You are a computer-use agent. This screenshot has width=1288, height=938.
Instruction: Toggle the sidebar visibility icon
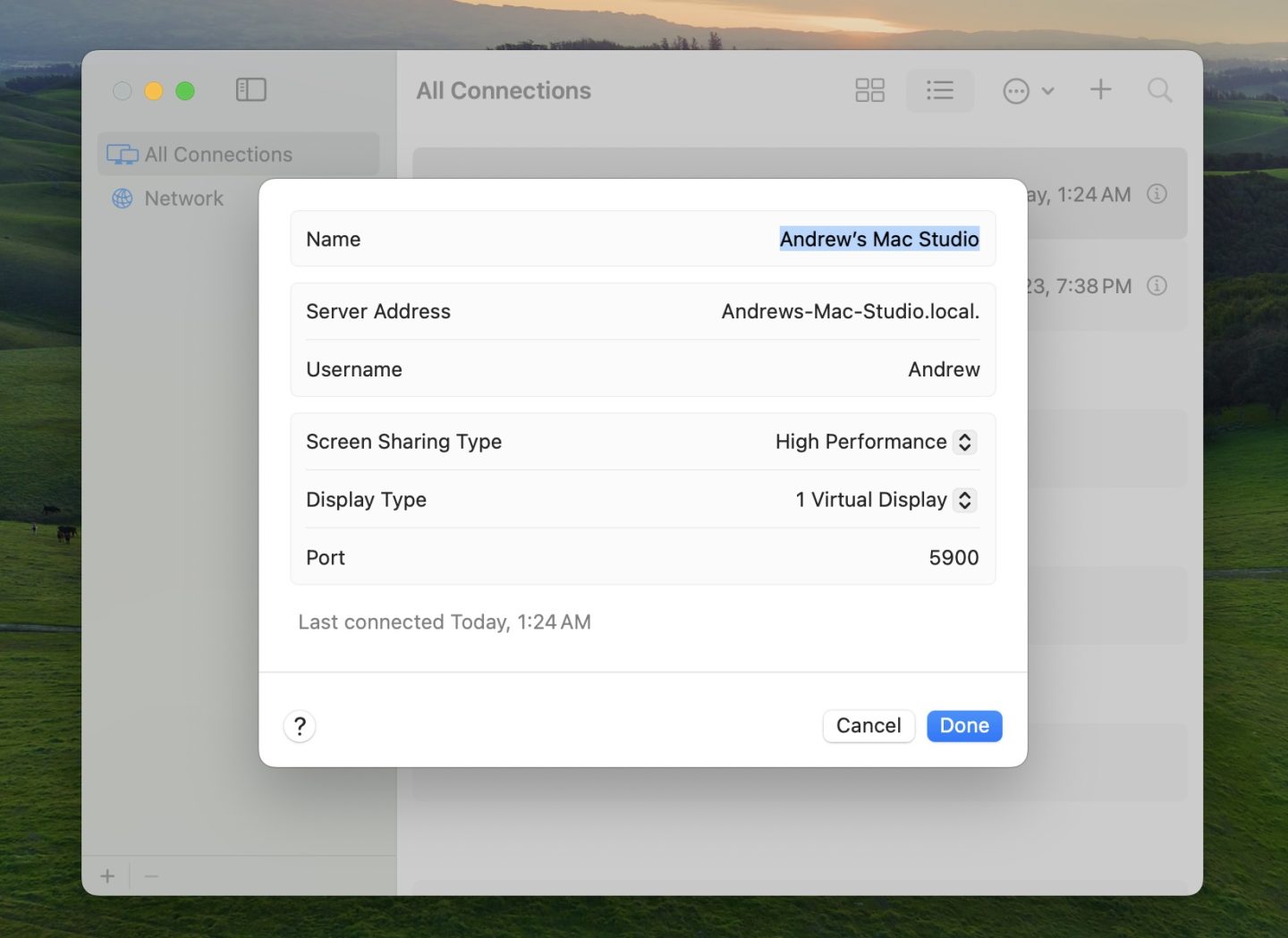point(250,90)
